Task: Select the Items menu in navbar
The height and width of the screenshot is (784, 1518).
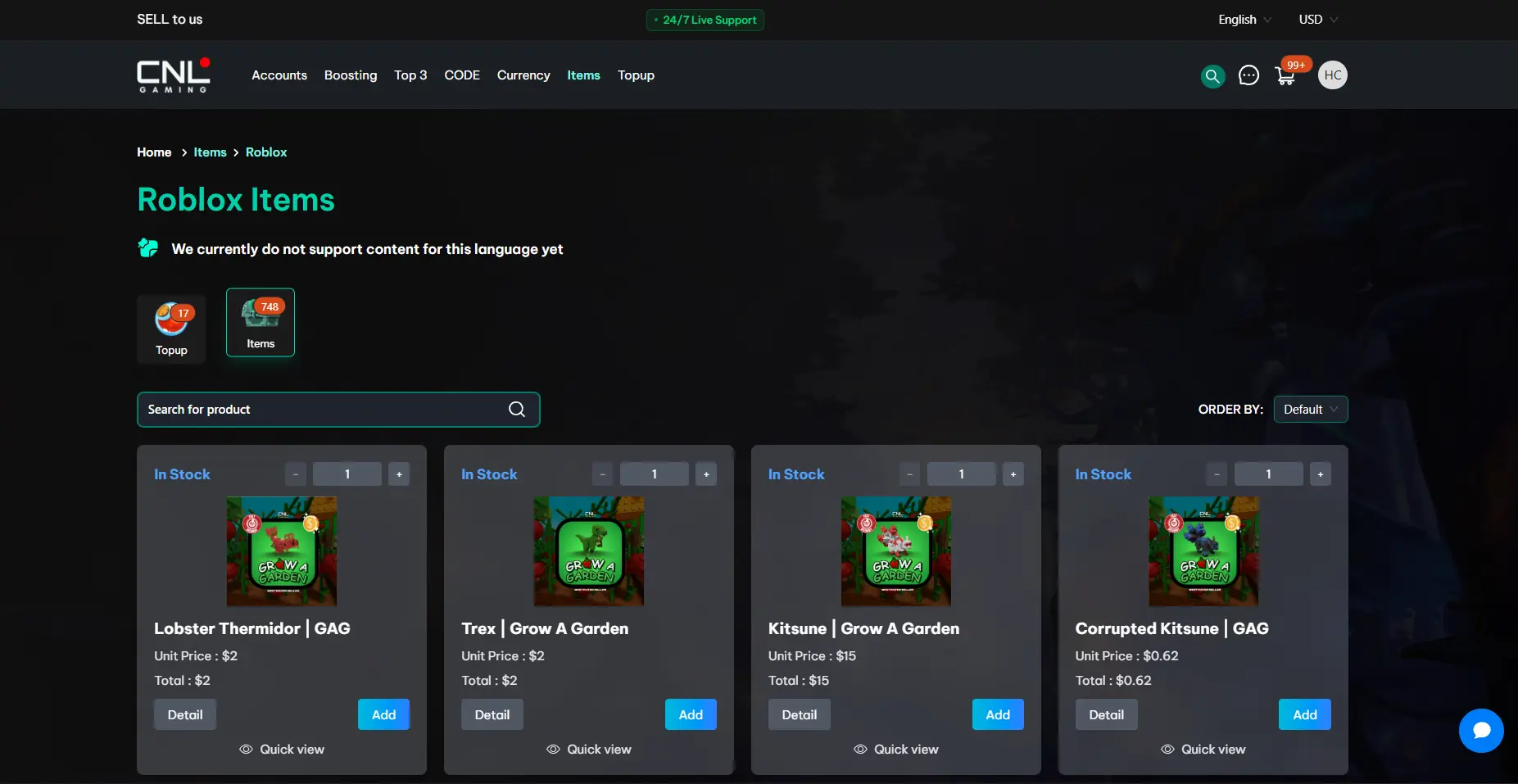Action: click(x=583, y=75)
